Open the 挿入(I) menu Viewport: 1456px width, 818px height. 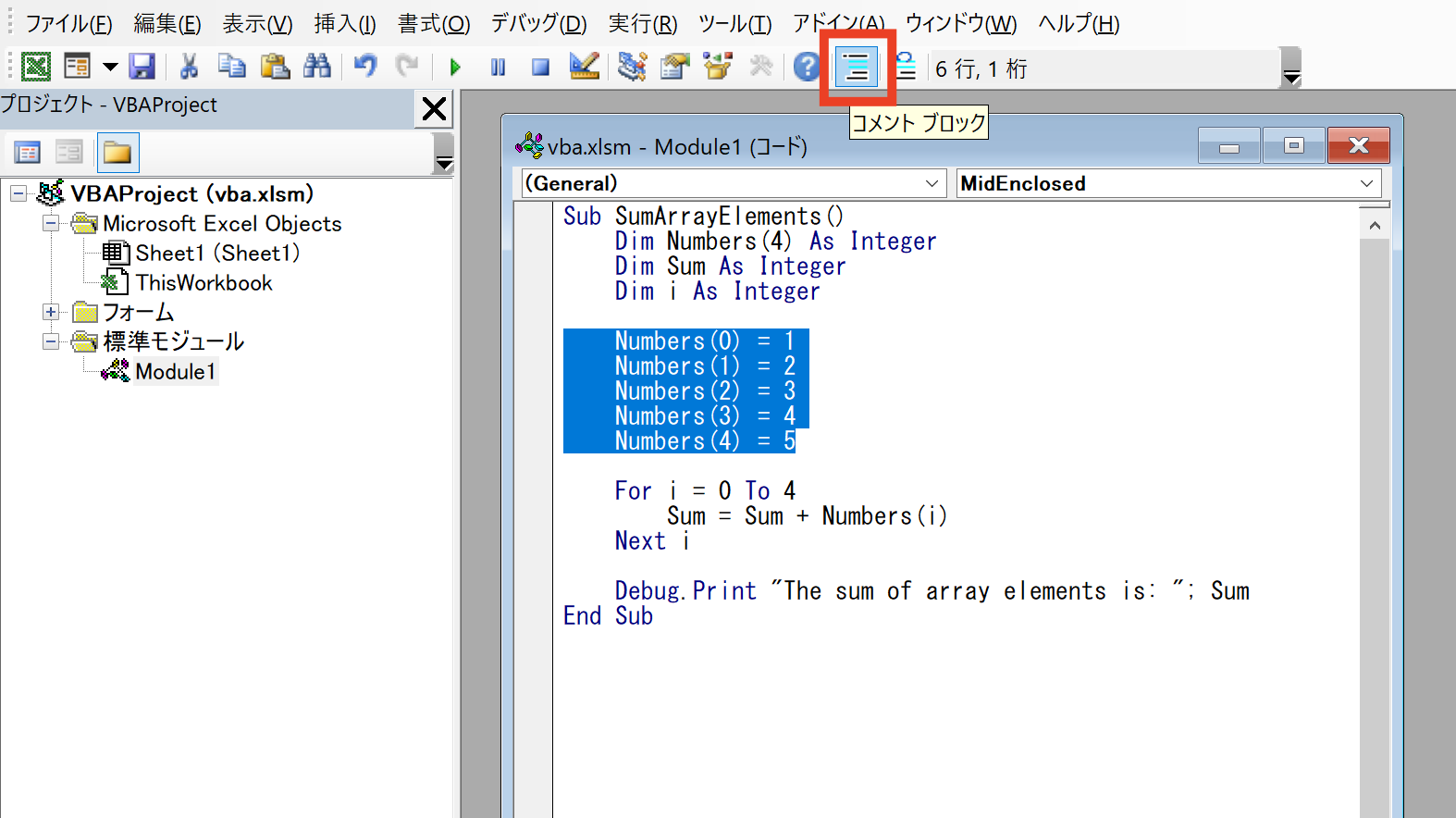point(345,23)
